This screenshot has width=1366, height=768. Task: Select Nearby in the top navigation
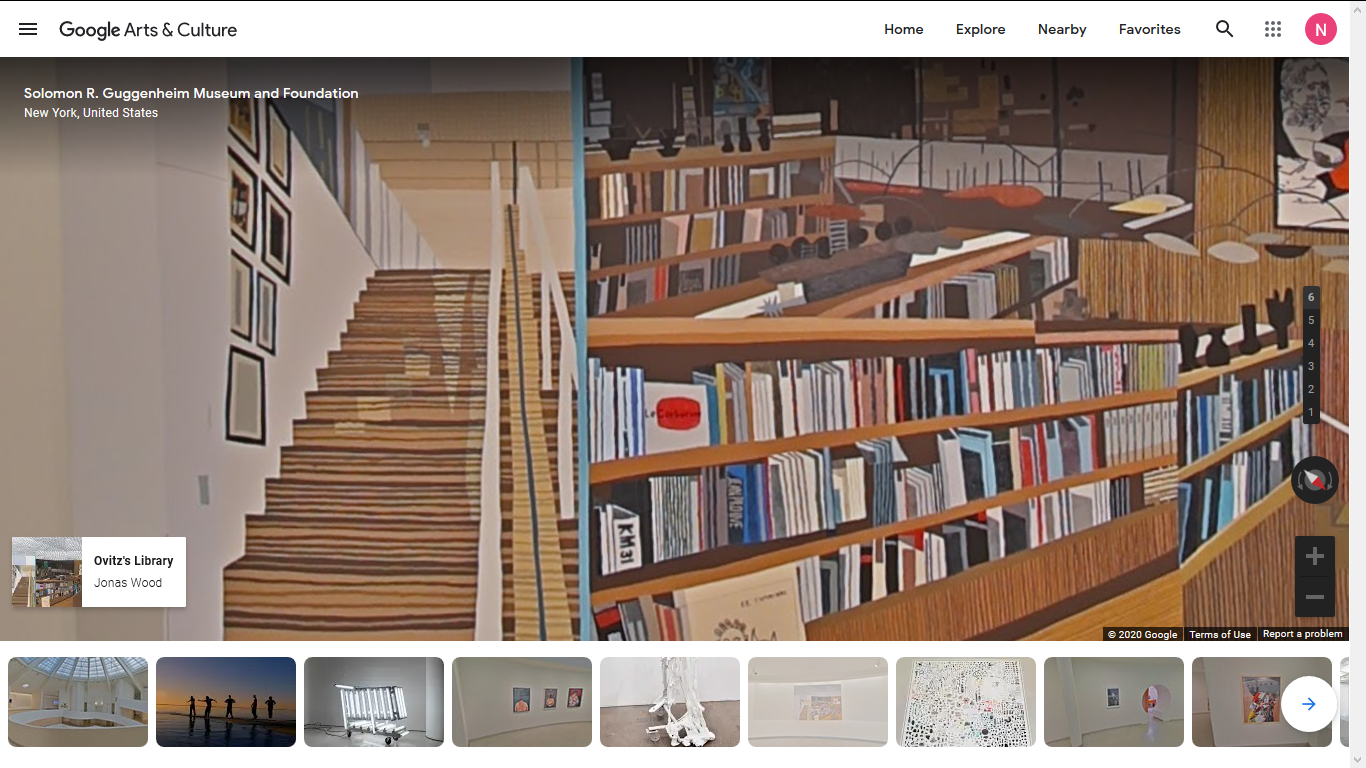pos(1062,29)
